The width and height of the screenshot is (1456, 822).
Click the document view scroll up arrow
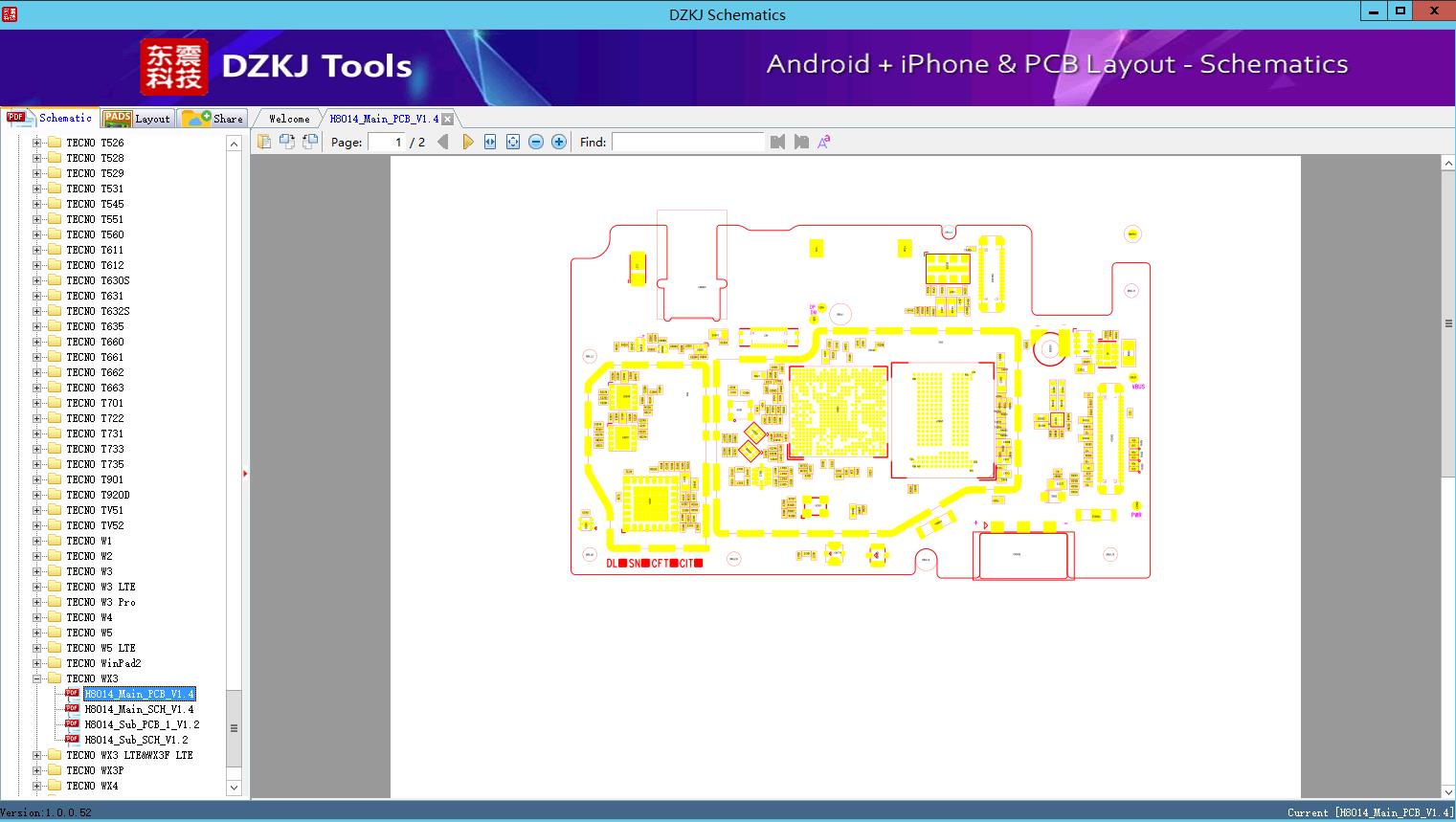click(x=1448, y=164)
